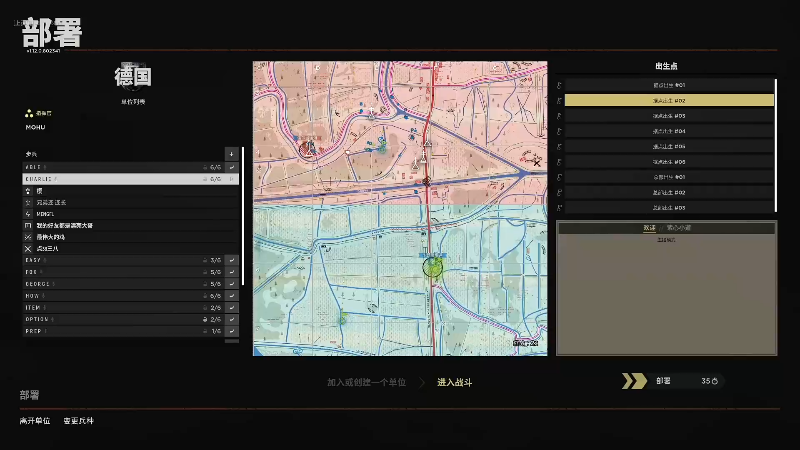Expand the HOW squad row

(123, 296)
